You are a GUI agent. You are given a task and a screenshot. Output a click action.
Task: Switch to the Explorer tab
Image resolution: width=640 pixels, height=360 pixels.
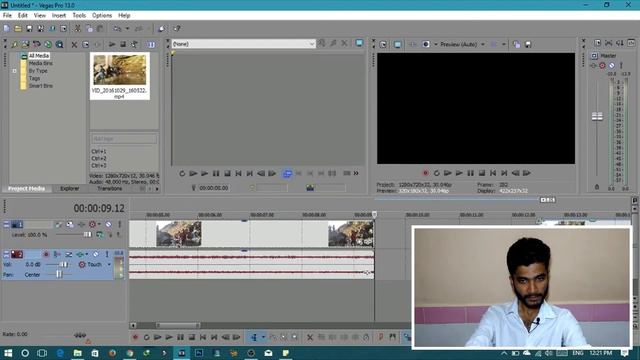click(x=69, y=189)
